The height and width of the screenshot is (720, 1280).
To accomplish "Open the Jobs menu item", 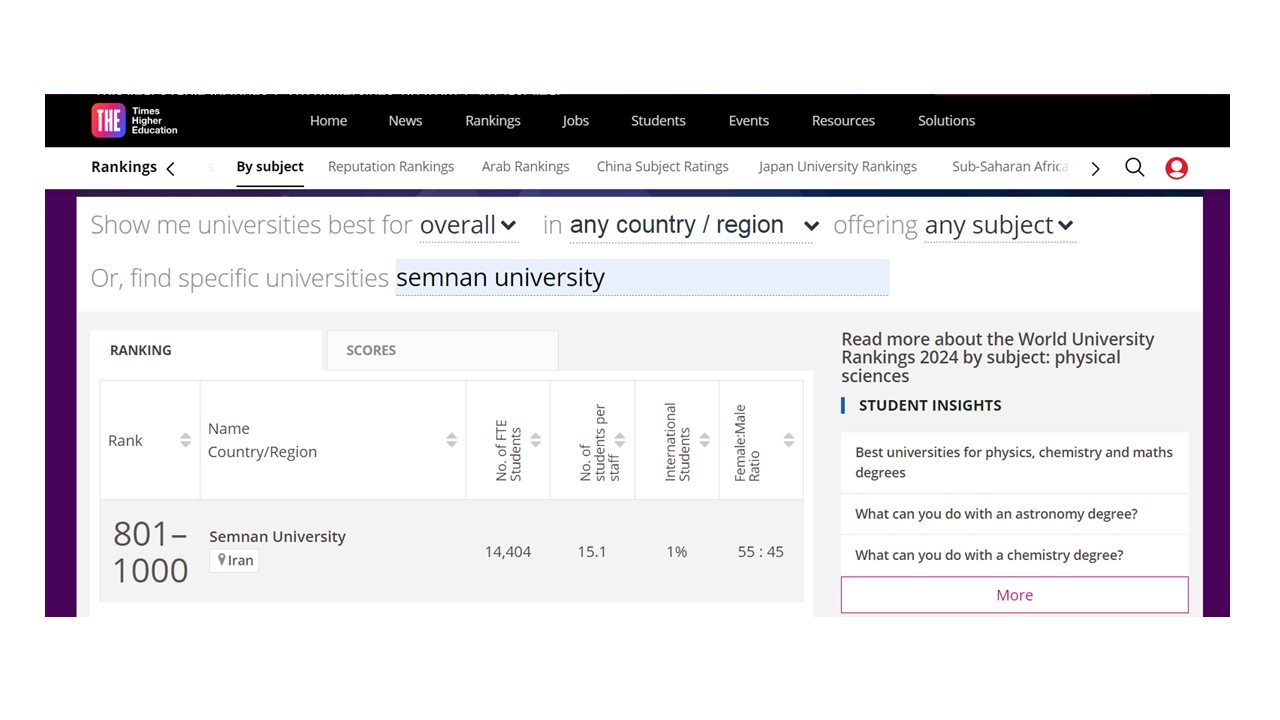I will [575, 121].
